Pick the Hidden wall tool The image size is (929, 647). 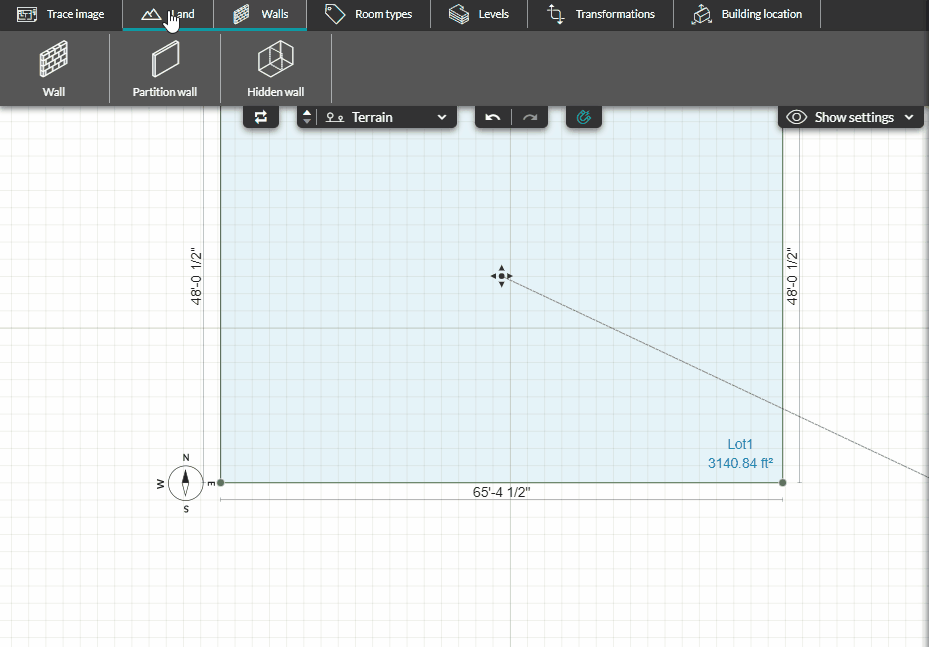point(275,67)
